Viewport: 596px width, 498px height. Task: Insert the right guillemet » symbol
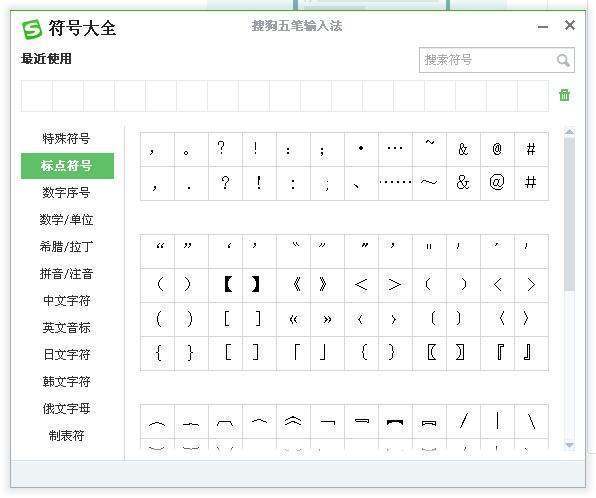(327, 319)
